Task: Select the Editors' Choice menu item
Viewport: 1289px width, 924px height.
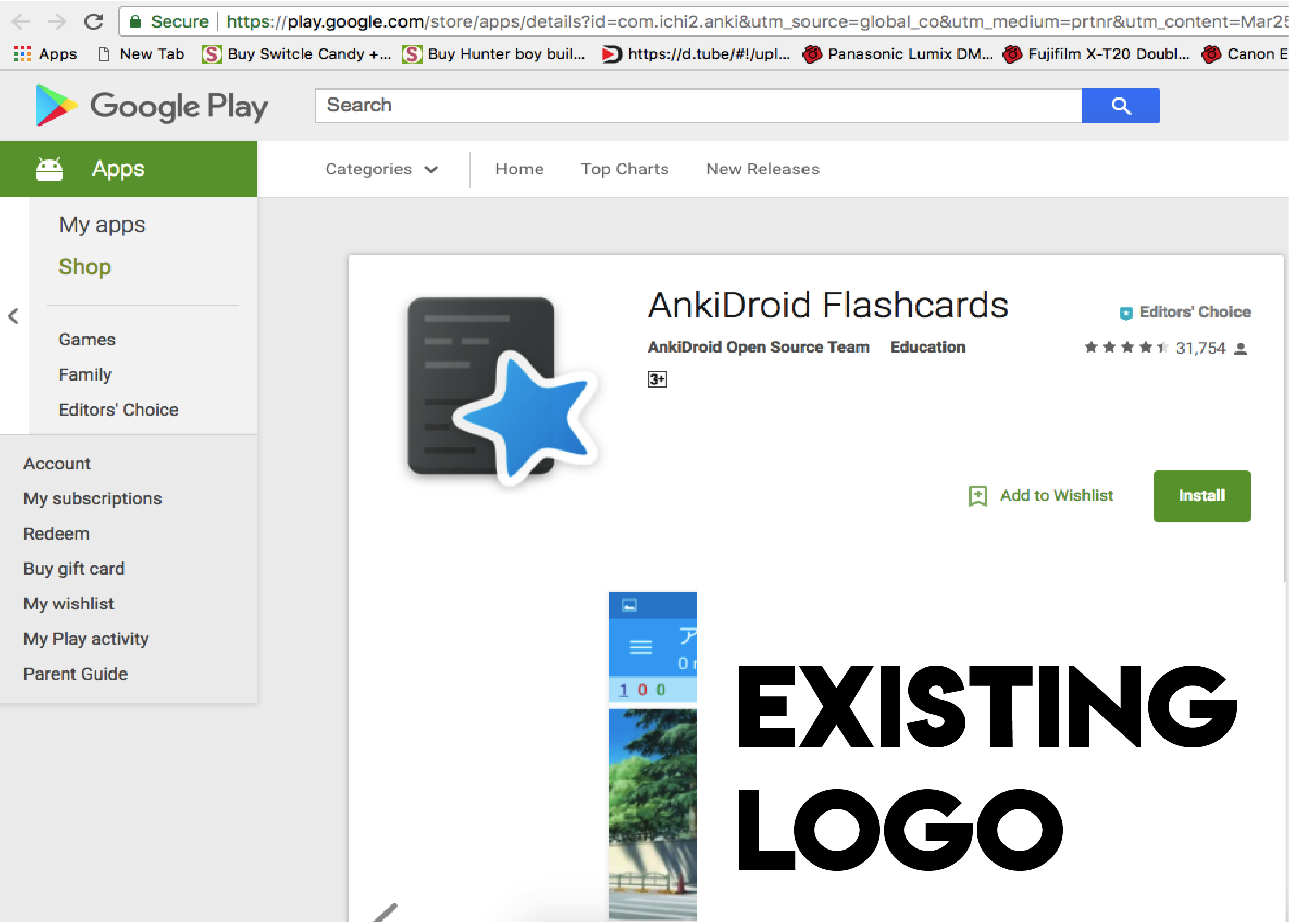Action: tap(117, 408)
